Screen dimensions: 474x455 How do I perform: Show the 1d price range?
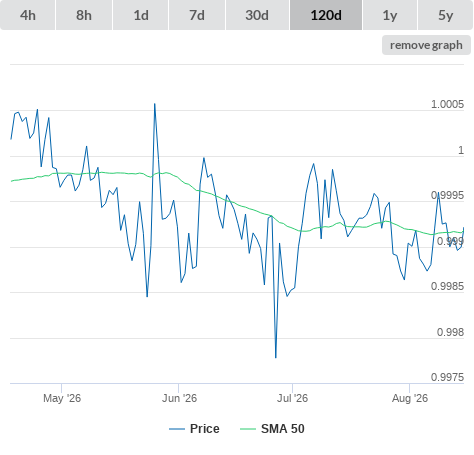coord(141,15)
